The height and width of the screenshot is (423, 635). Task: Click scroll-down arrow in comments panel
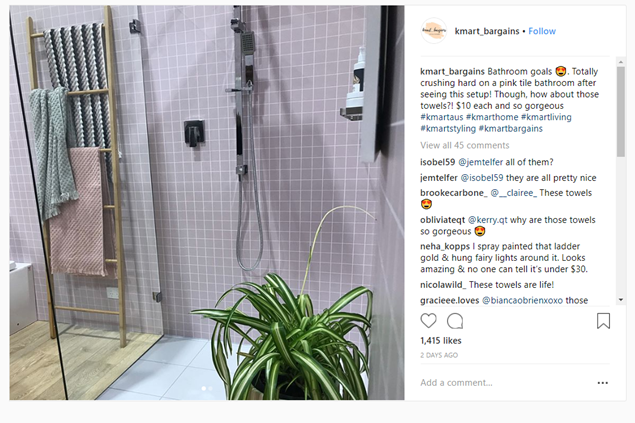620,300
